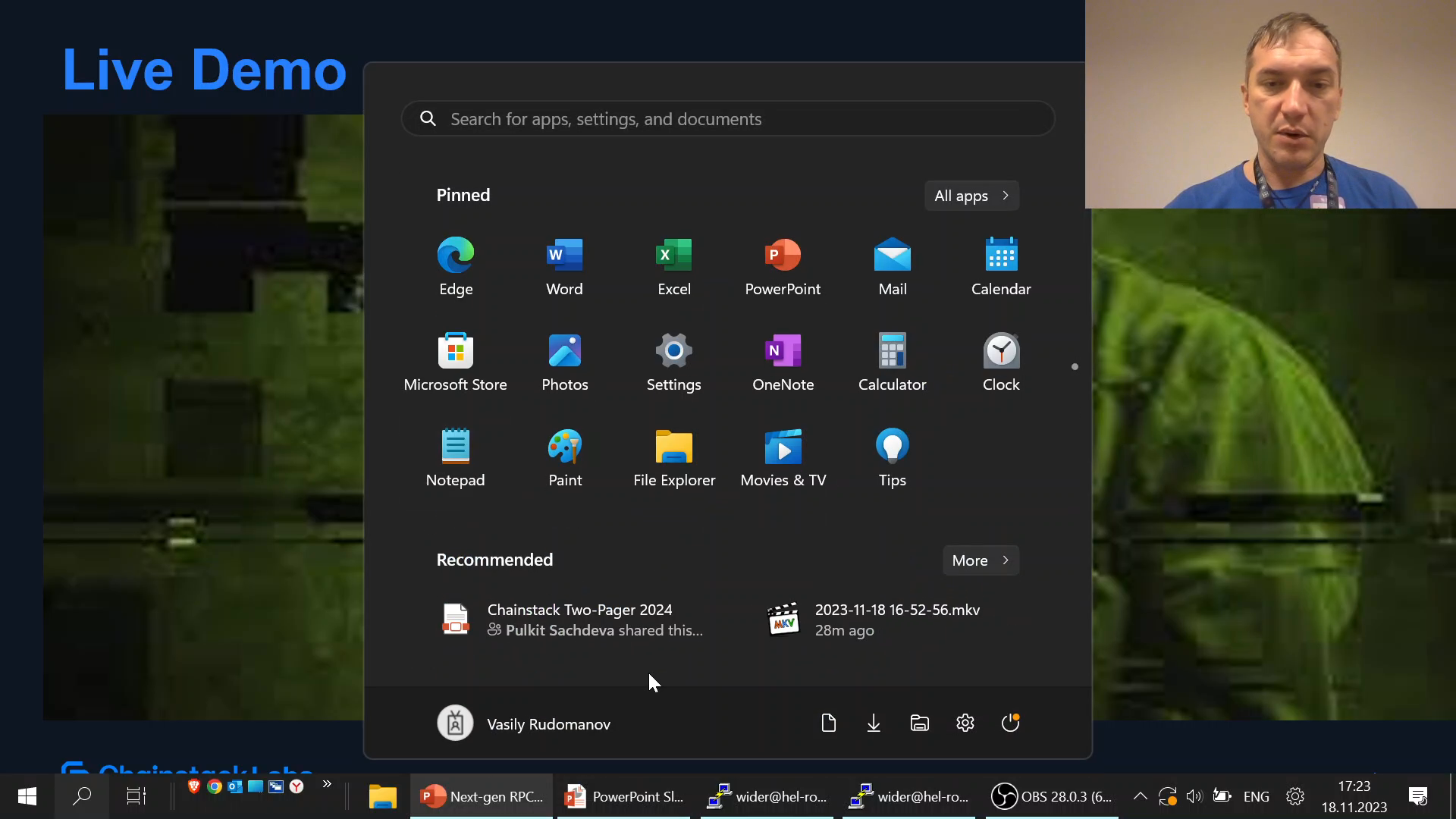Screen dimensions: 1456x819
Task: Open the File Explorer taskbar icon
Action: [x=383, y=796]
